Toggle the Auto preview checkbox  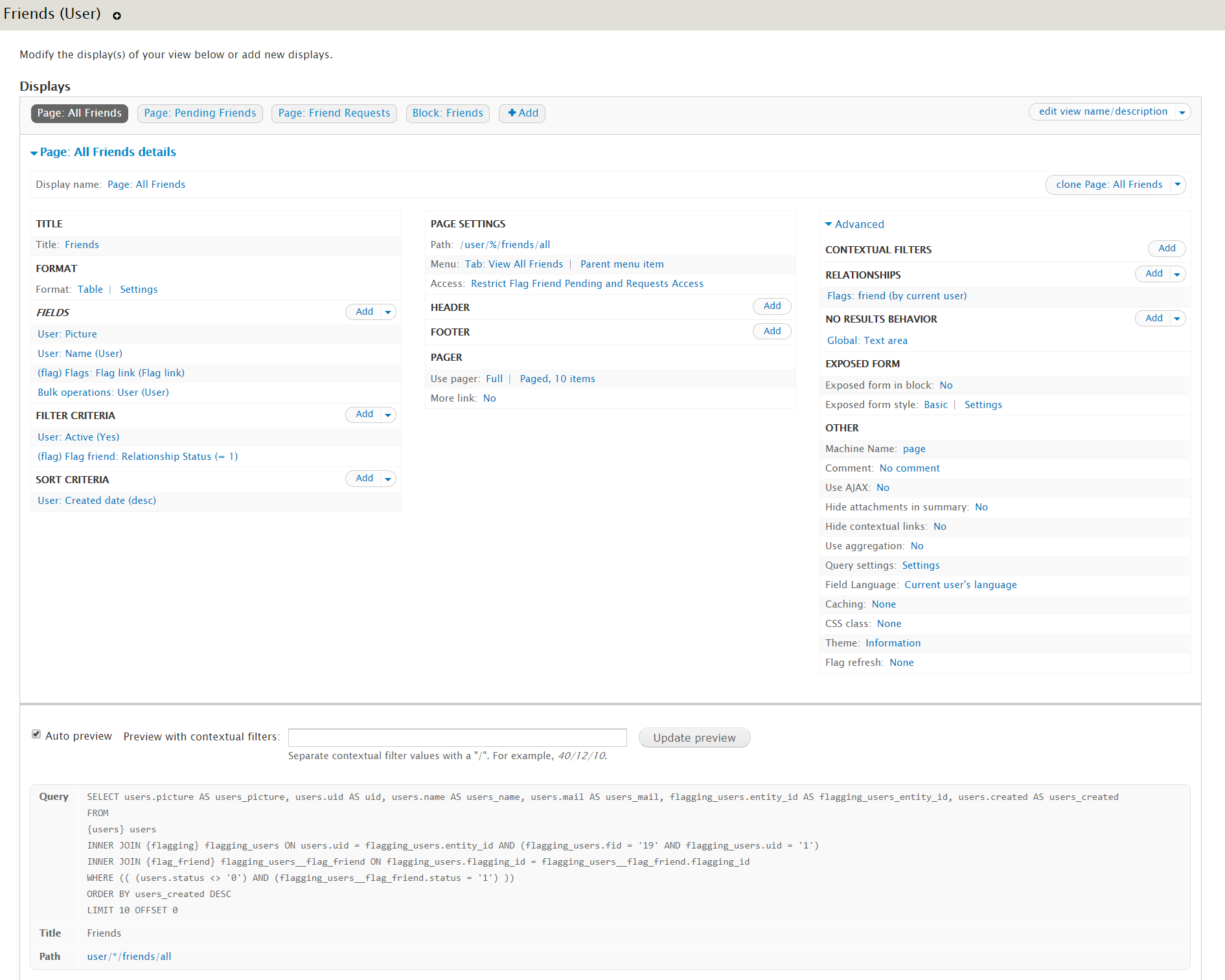point(36,734)
